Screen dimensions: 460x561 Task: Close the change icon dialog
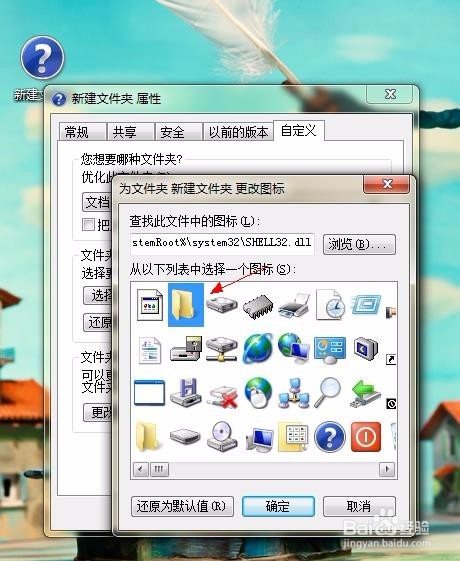[x=387, y=184]
